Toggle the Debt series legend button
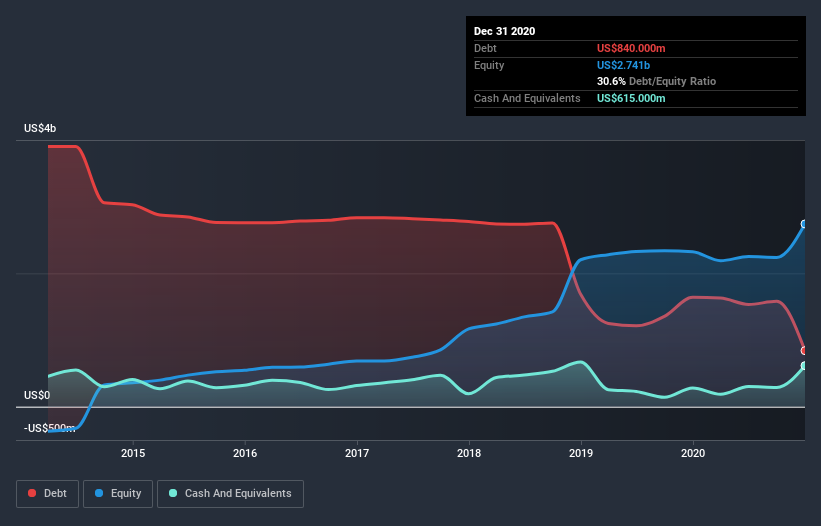 click(x=47, y=494)
